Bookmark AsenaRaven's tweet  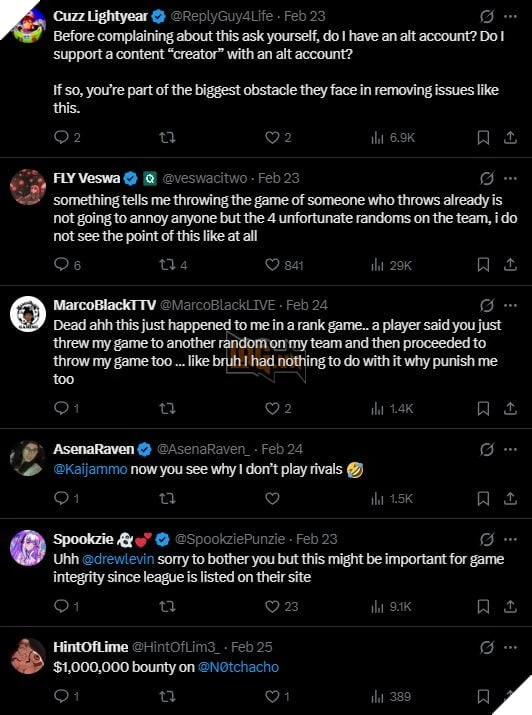click(483, 498)
